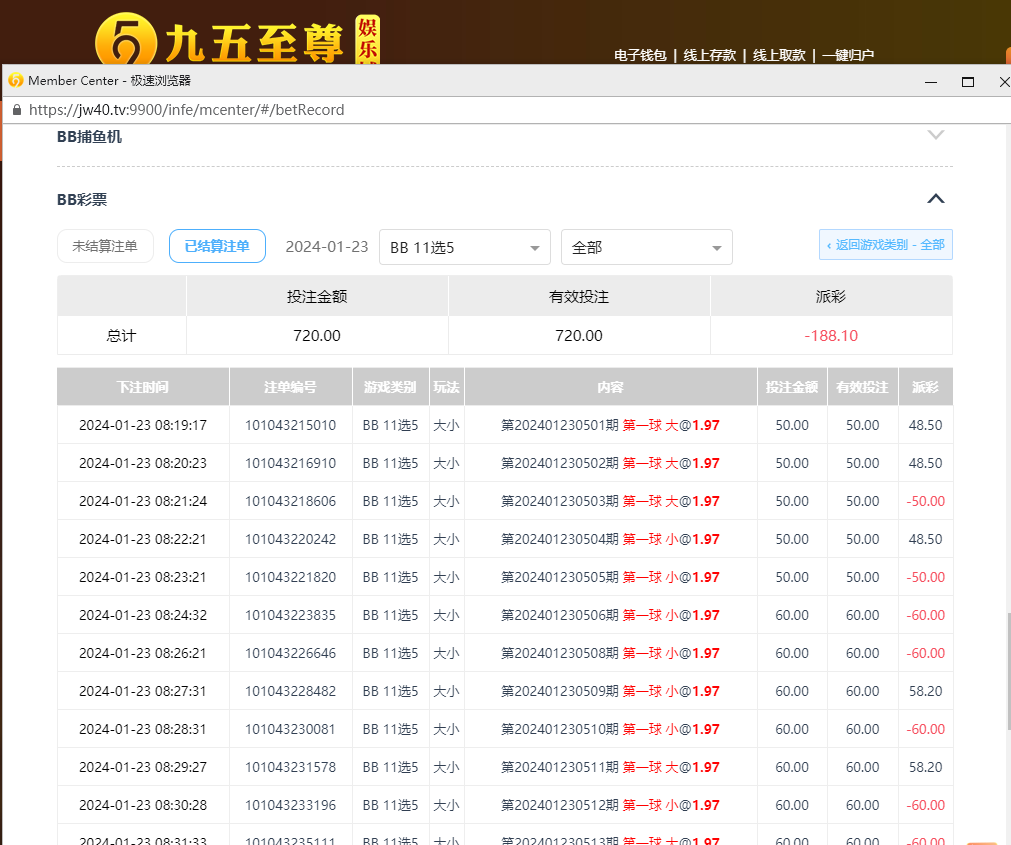This screenshot has height=845, width=1011.
Task: Open the 电子钱包 link
Action: 640,55
